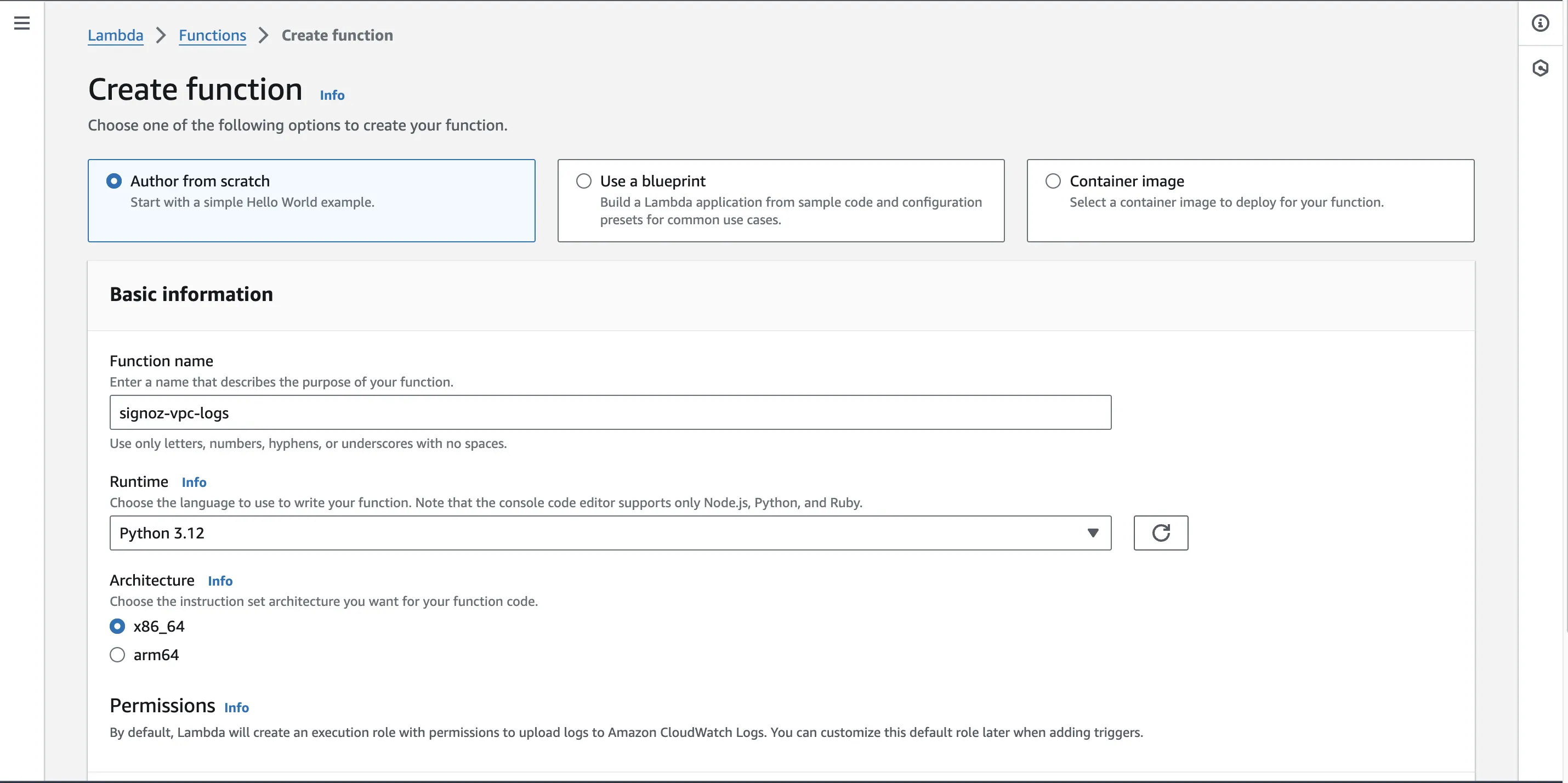Go to Lambda breadcrumb link

pyautogui.click(x=116, y=35)
